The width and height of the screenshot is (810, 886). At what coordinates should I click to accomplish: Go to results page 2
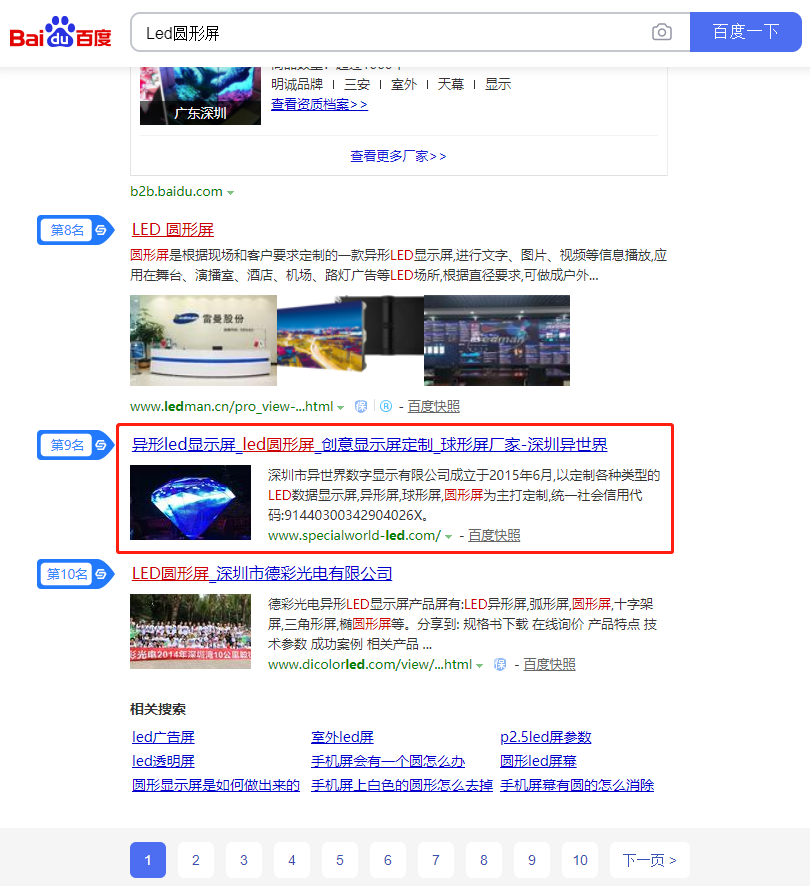click(x=196, y=860)
